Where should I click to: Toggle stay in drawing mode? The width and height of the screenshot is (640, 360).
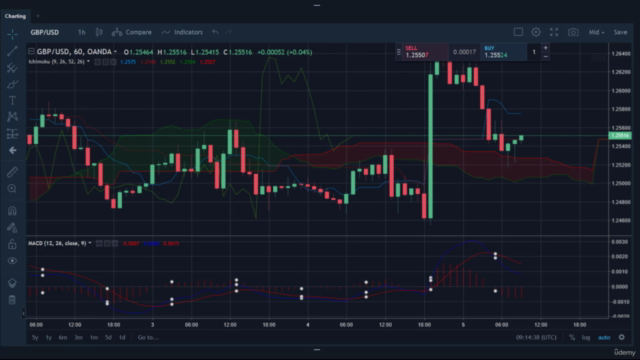(x=12, y=227)
